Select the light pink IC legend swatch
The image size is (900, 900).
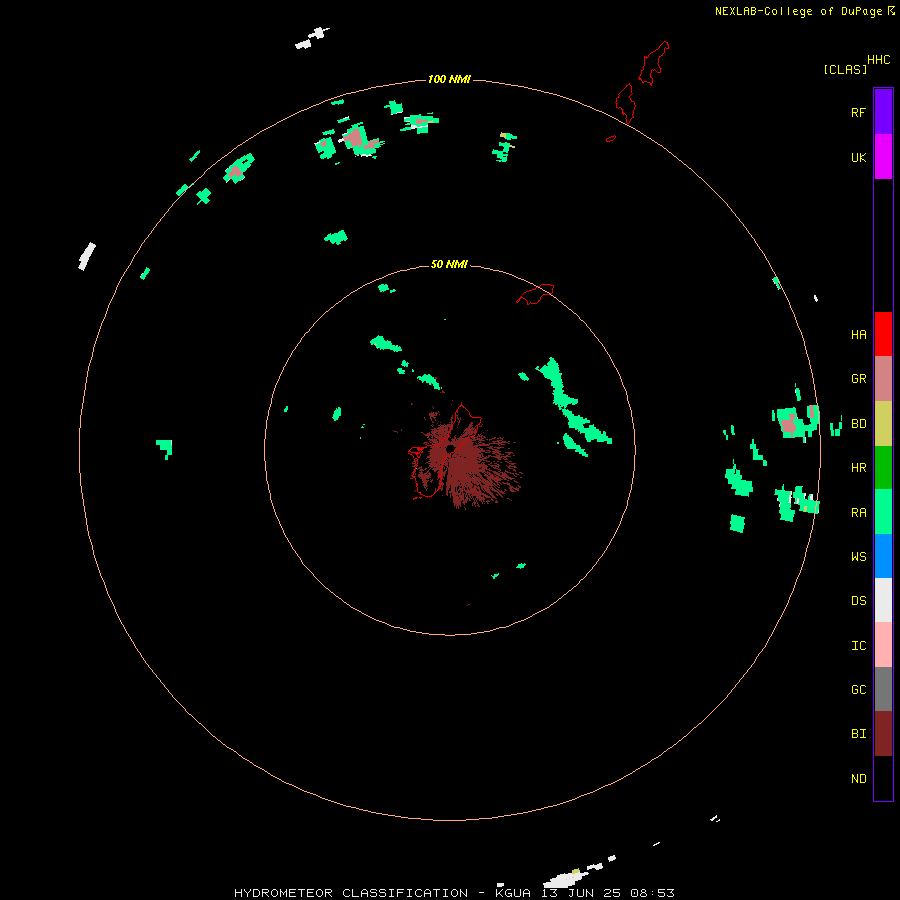tap(883, 645)
